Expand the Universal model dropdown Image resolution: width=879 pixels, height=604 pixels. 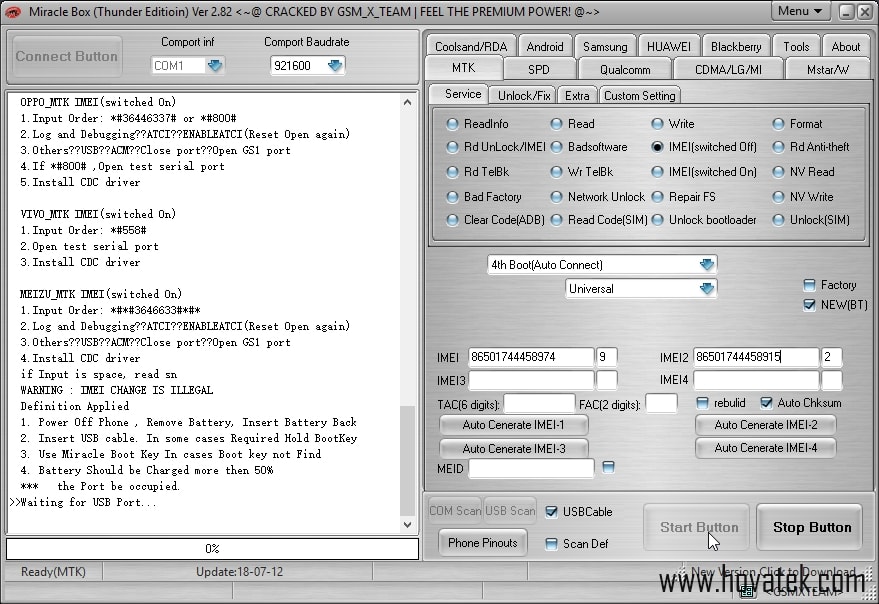(706, 289)
